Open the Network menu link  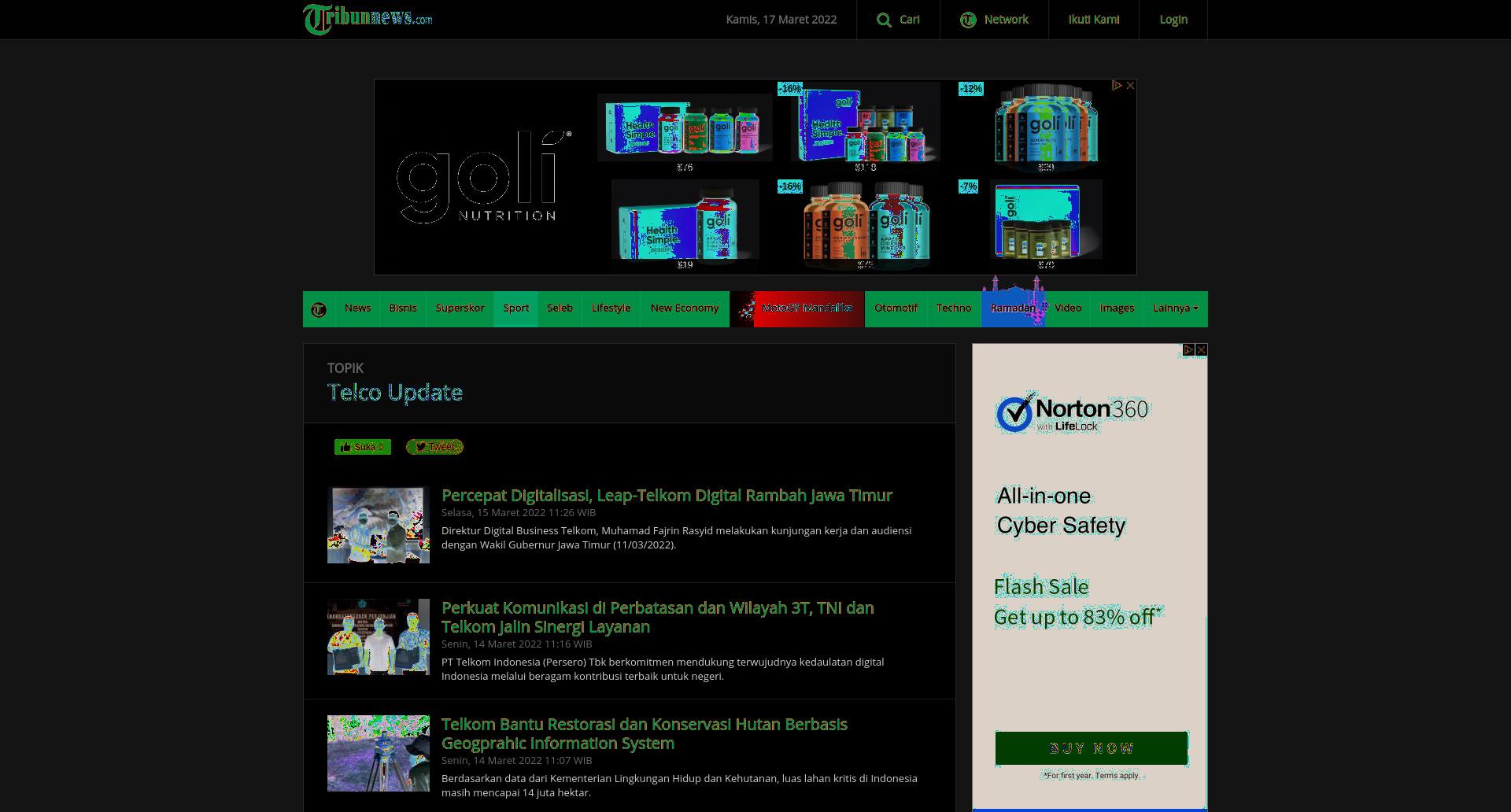click(x=1006, y=20)
